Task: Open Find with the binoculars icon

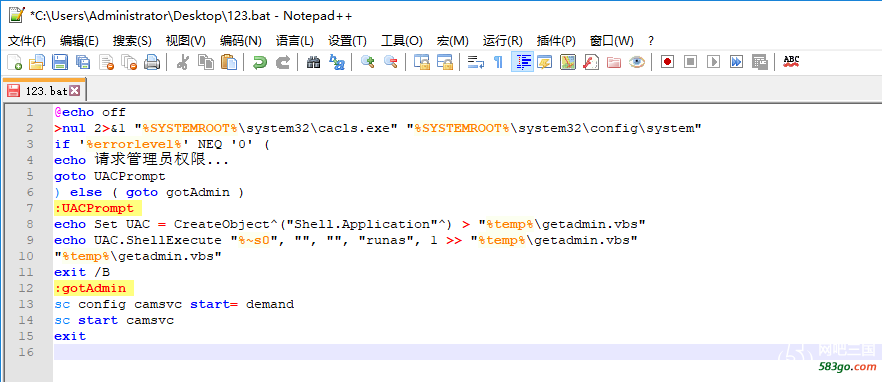Action: [x=313, y=62]
